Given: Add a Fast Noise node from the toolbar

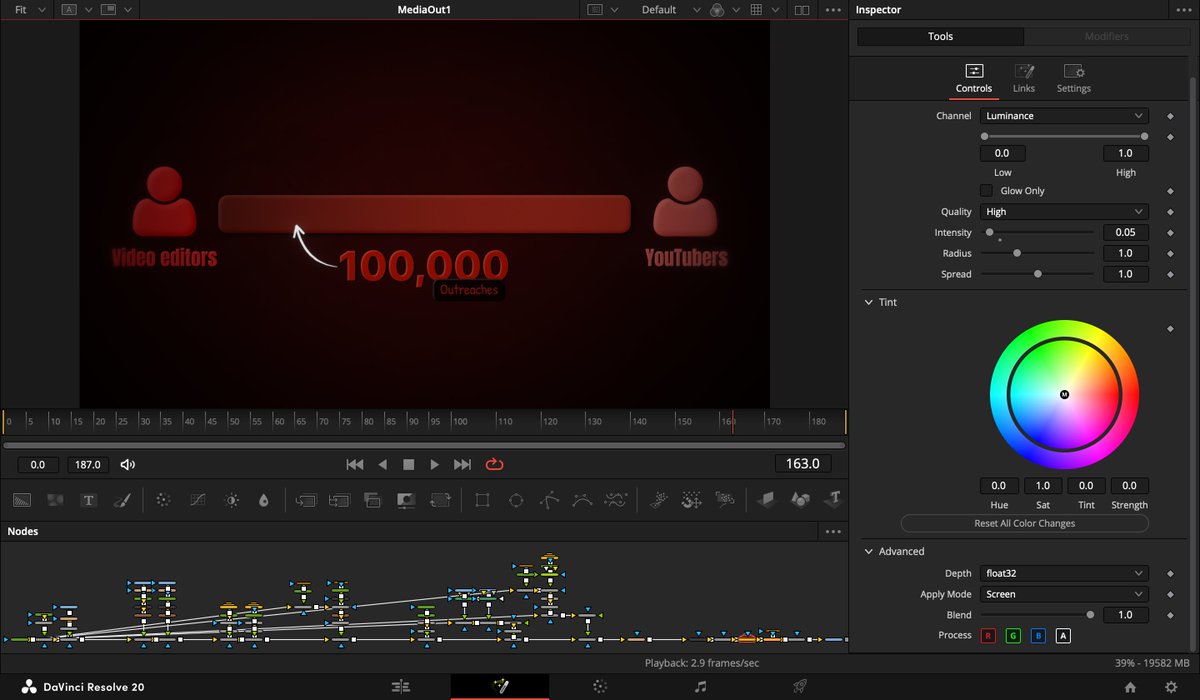Looking at the screenshot, I should pyautogui.click(x=55, y=499).
